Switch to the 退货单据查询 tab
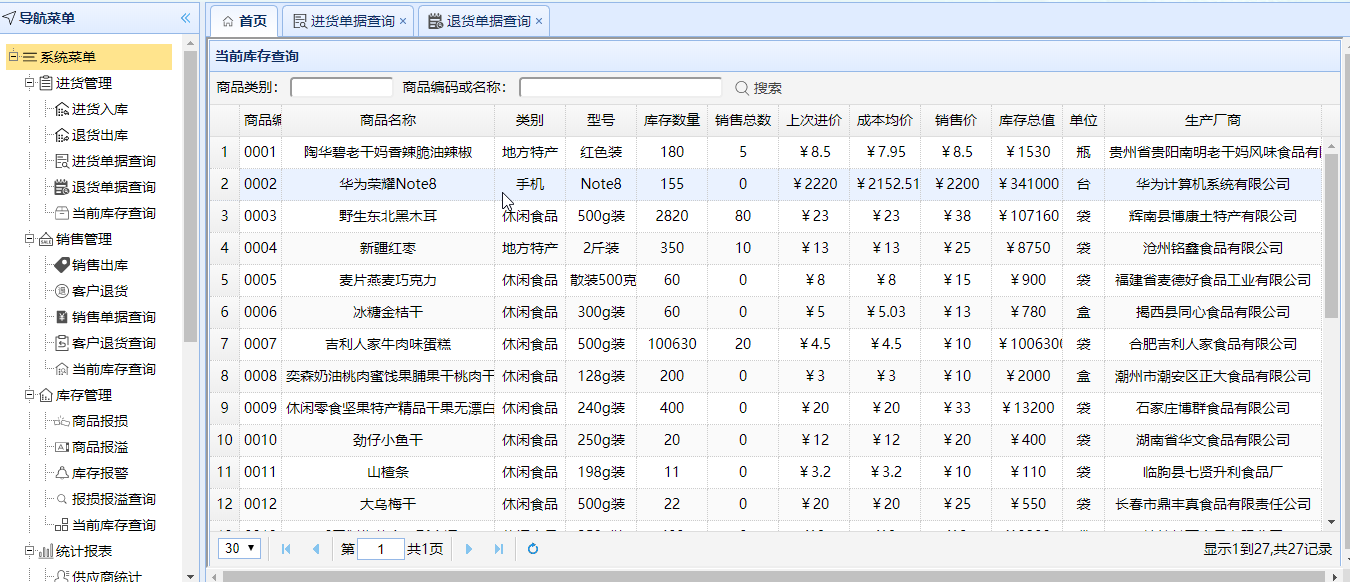Image resolution: width=1350 pixels, height=582 pixels. click(484, 21)
